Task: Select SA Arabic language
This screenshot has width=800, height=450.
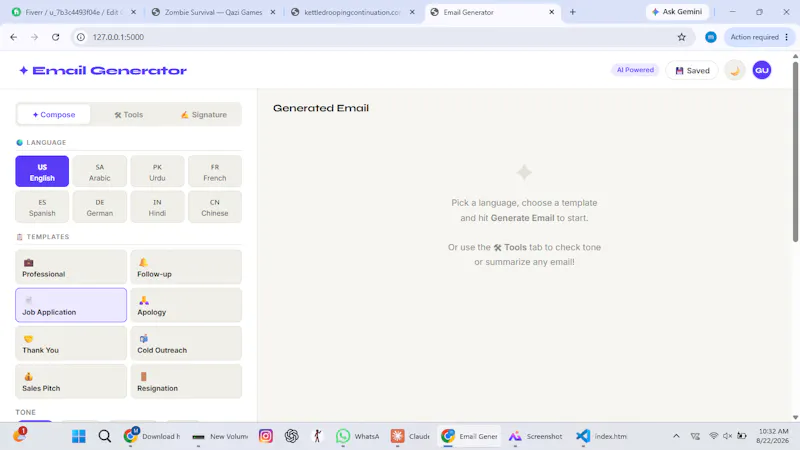Action: tap(99, 172)
